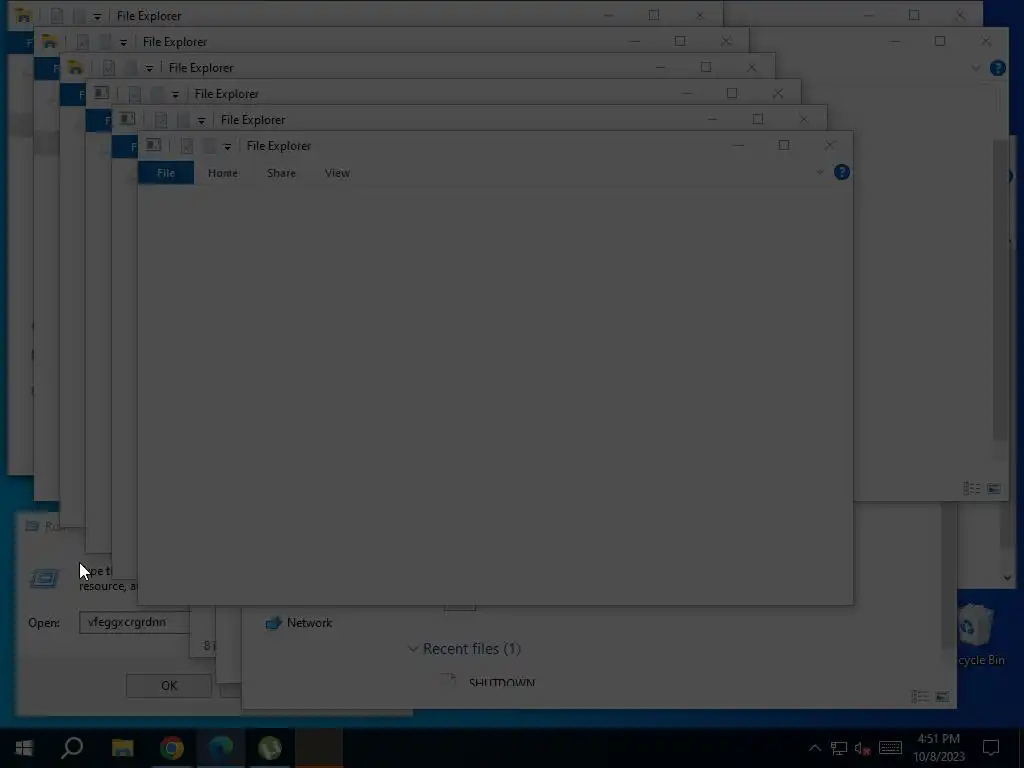1024x768 pixels.
Task: Click the Help icon in frontmost File Explorer
Action: pos(842,172)
